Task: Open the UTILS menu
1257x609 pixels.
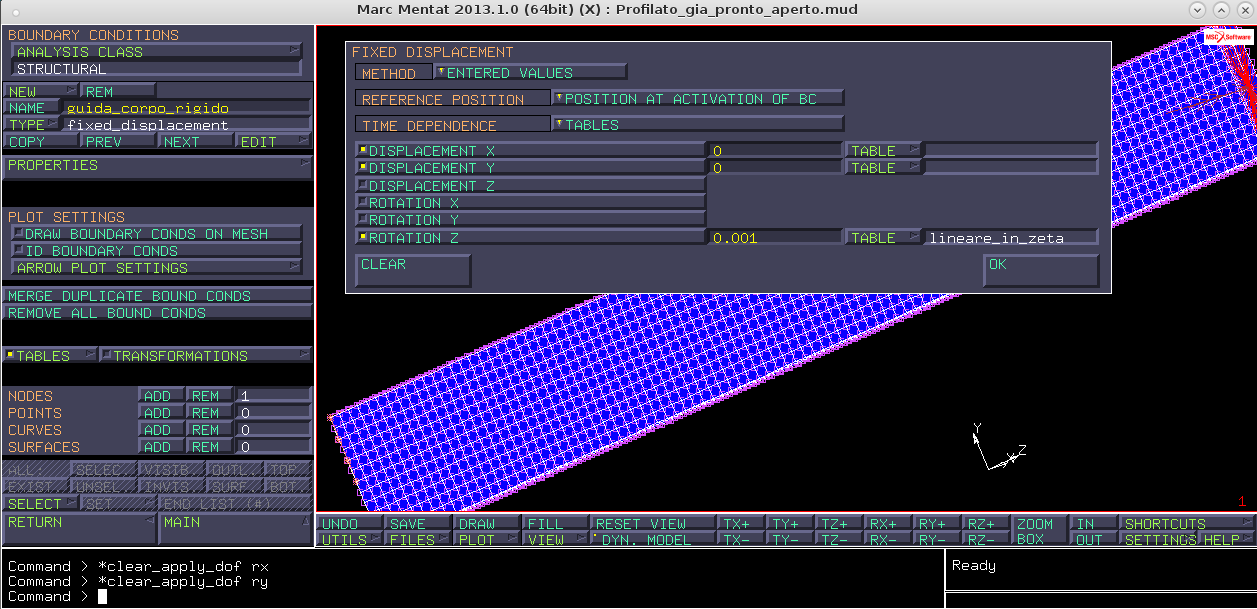Action: [x=351, y=540]
